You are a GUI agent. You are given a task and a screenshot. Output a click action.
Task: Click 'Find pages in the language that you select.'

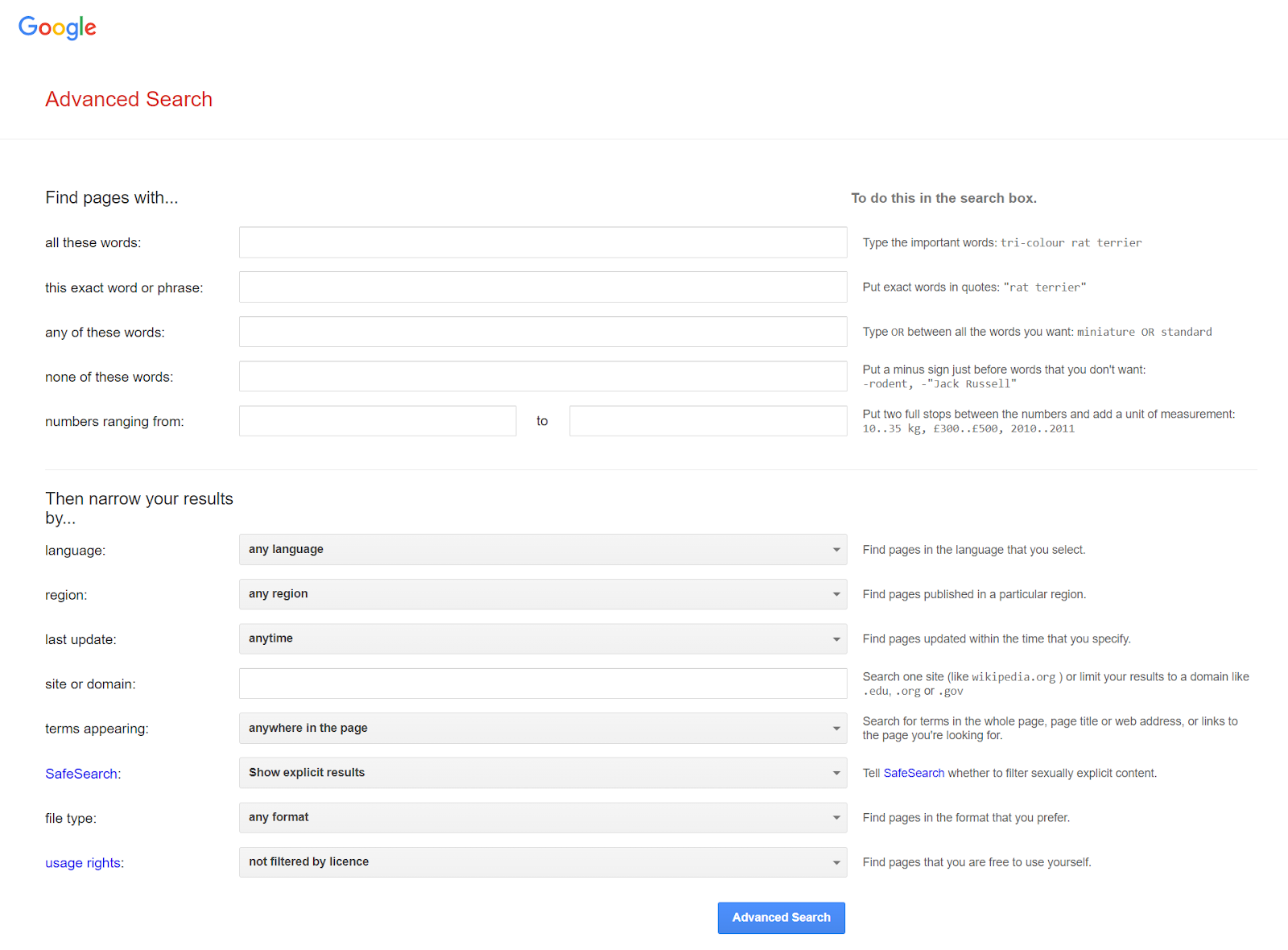[x=974, y=550]
